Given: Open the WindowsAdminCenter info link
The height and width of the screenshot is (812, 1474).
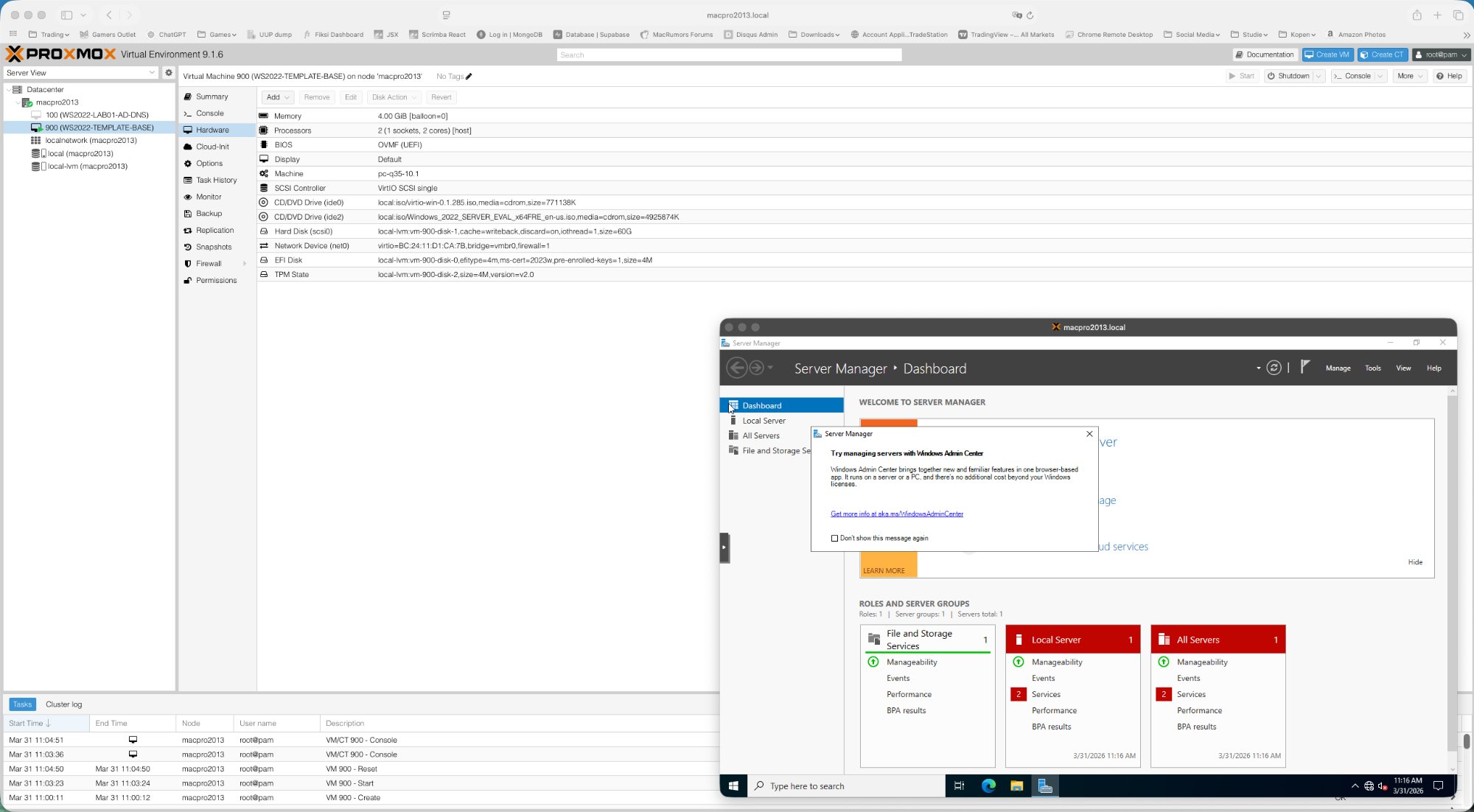Looking at the screenshot, I should (896, 514).
